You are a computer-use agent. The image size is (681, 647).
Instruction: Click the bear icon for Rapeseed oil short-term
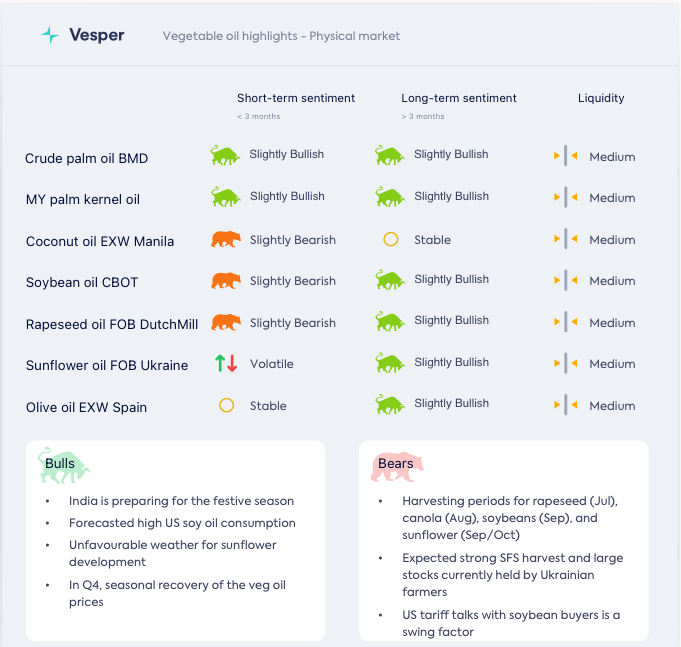[226, 322]
